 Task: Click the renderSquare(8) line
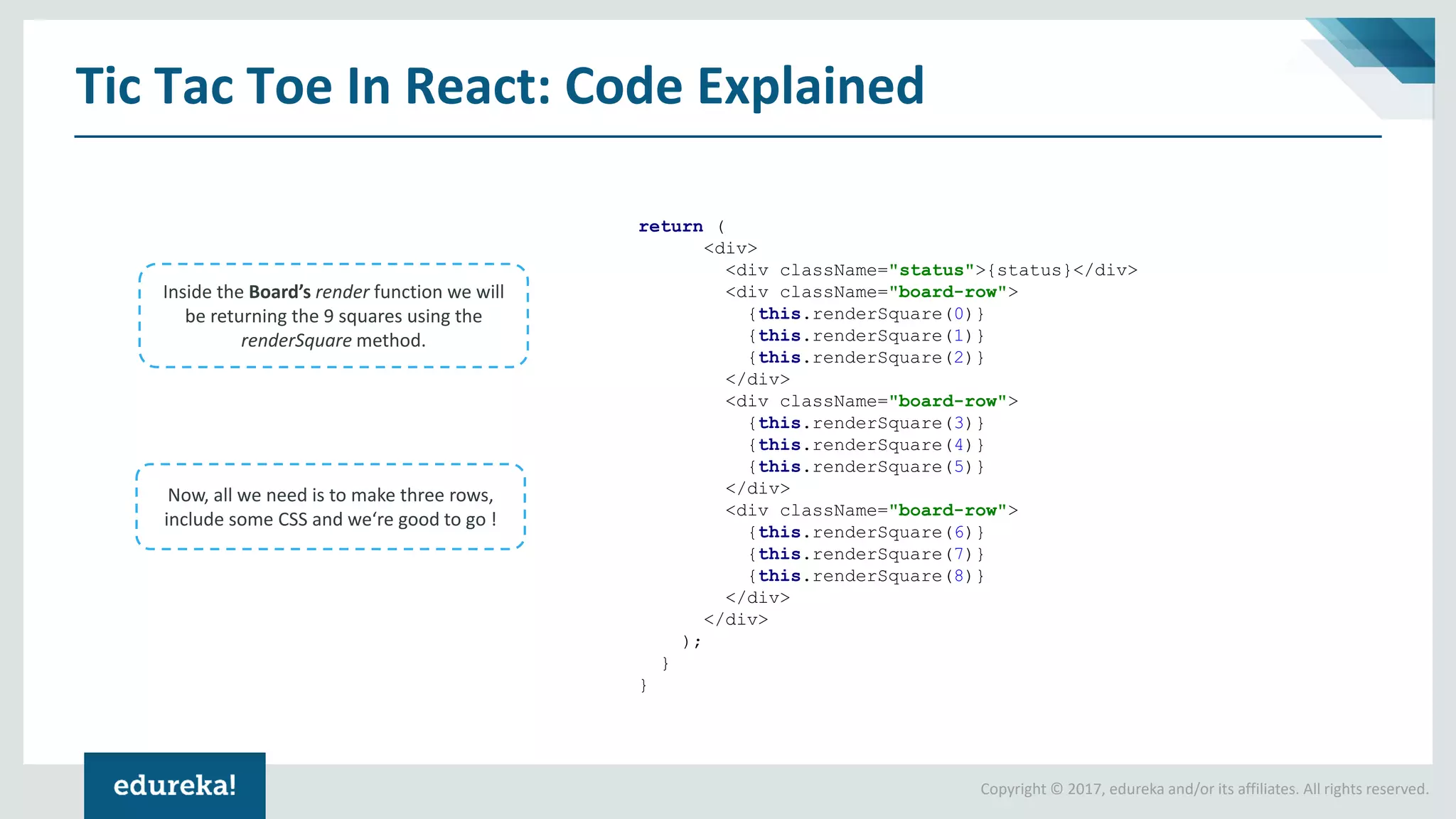[x=866, y=576]
